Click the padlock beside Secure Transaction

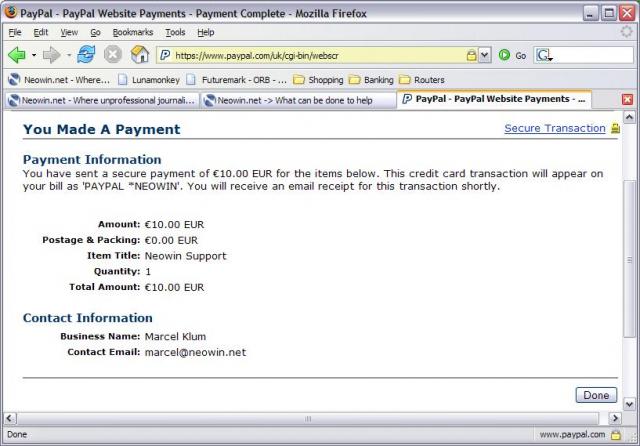pyautogui.click(x=615, y=129)
